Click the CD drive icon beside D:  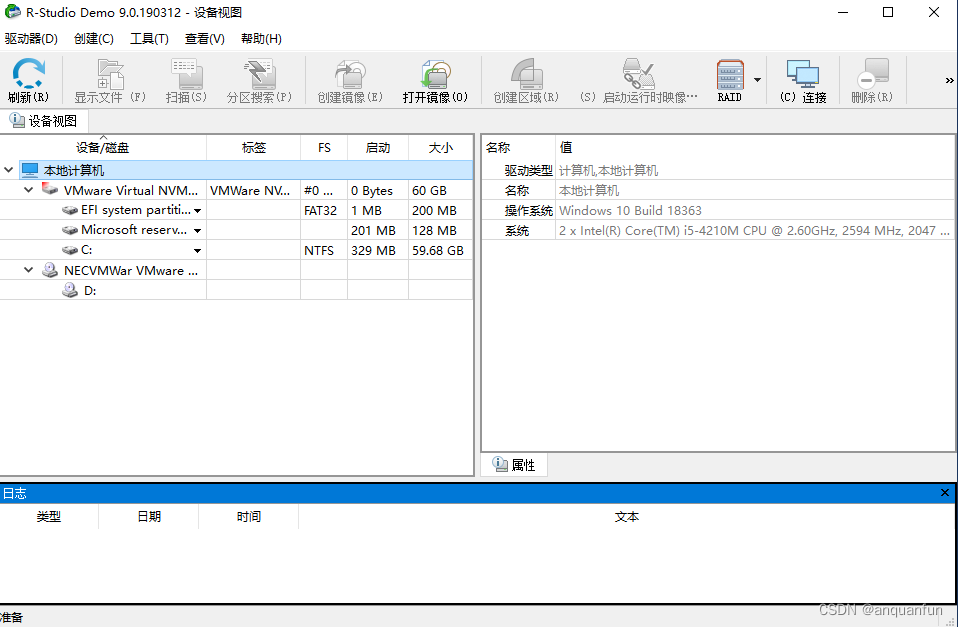click(70, 290)
